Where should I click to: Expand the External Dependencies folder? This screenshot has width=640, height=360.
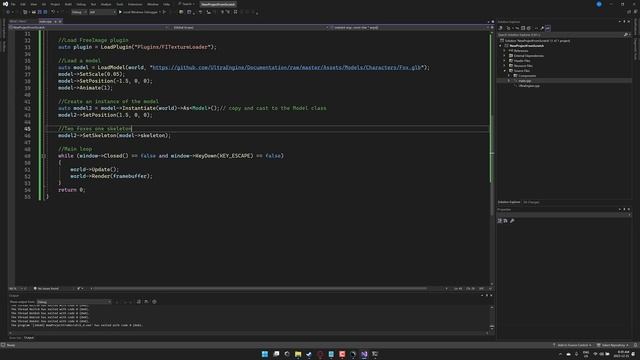(x=504, y=56)
